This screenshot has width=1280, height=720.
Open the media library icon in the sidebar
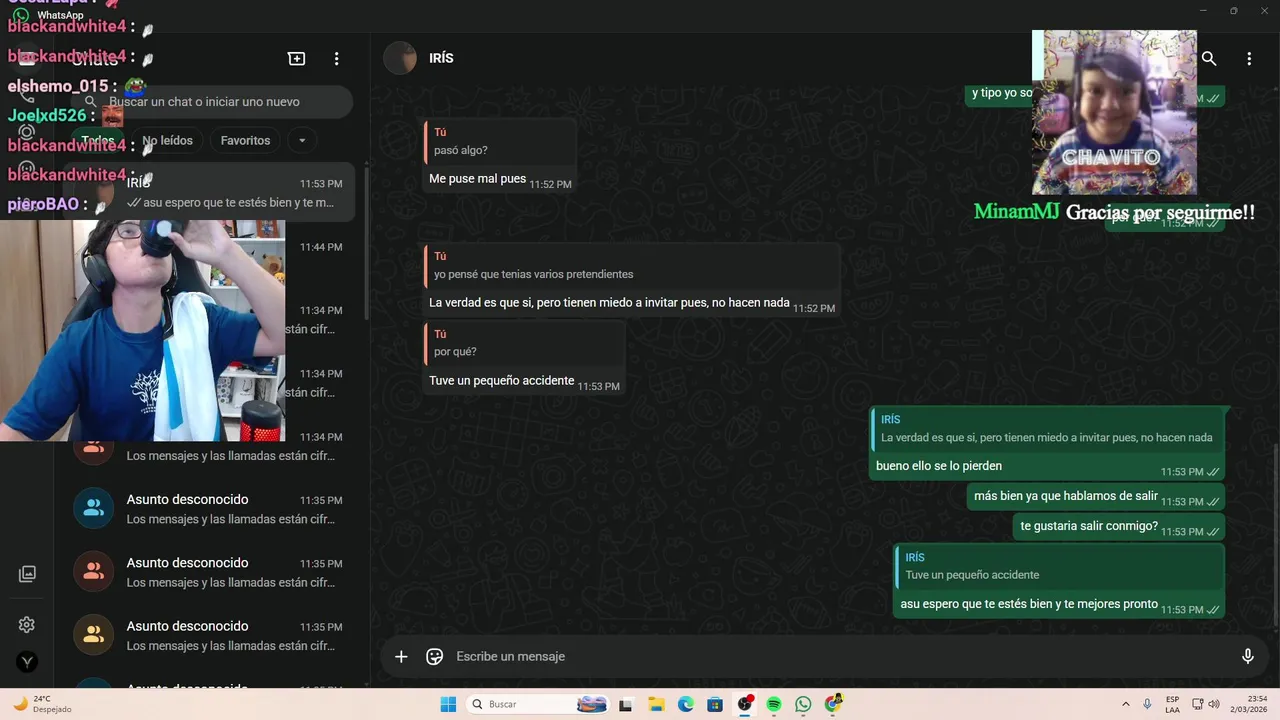[27, 574]
